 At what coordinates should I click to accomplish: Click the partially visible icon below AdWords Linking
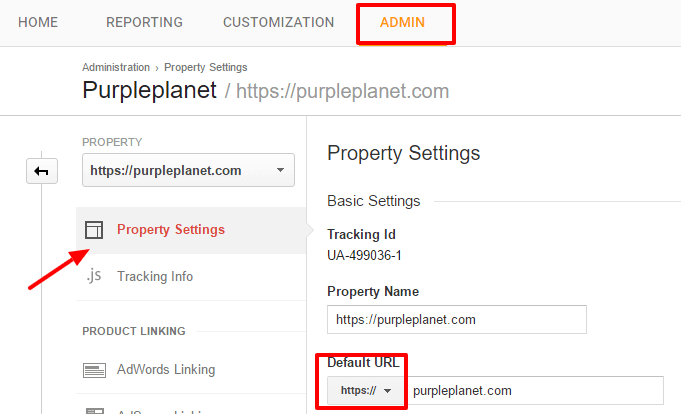point(94,409)
